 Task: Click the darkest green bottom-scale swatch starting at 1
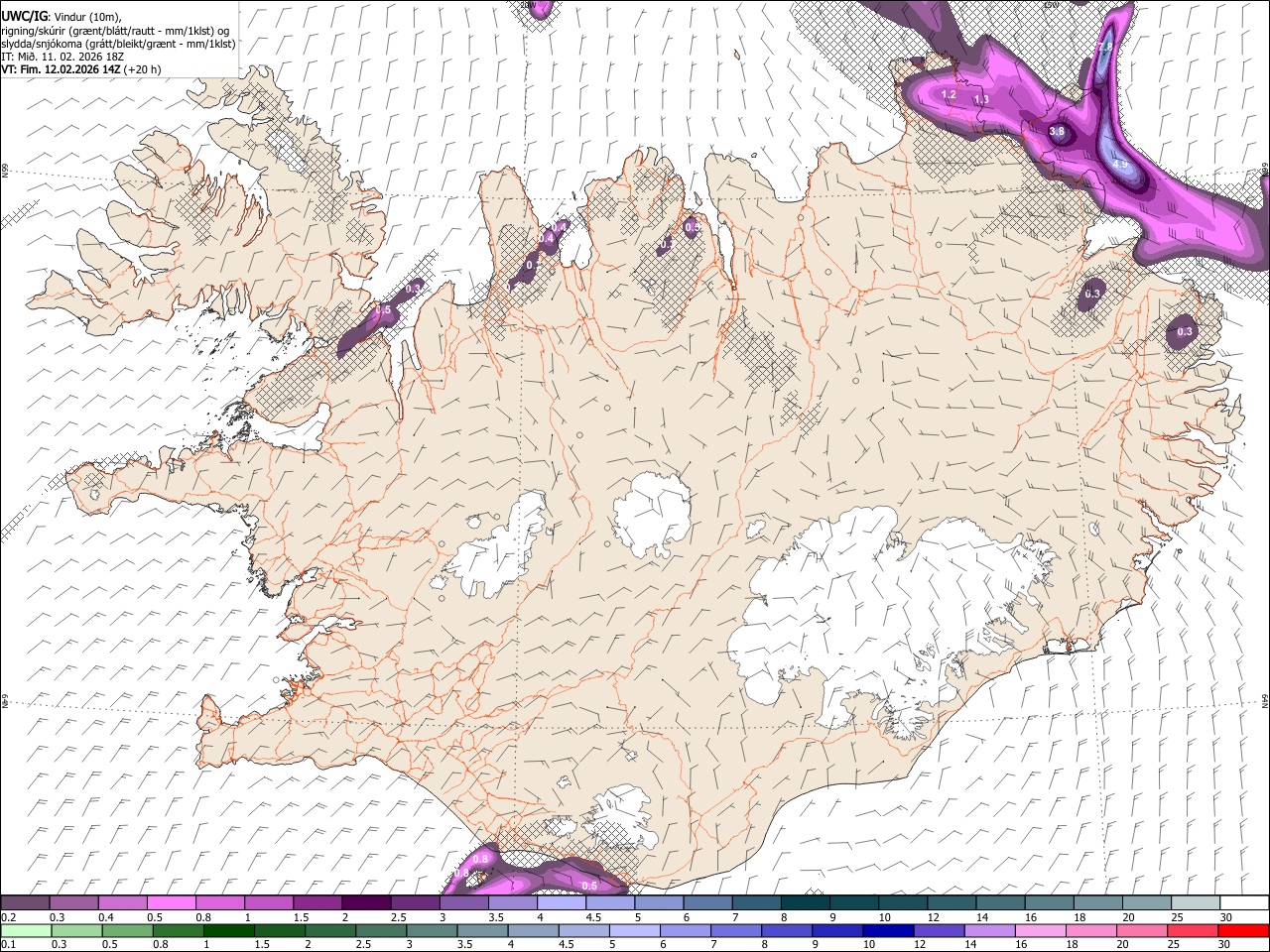(229, 930)
